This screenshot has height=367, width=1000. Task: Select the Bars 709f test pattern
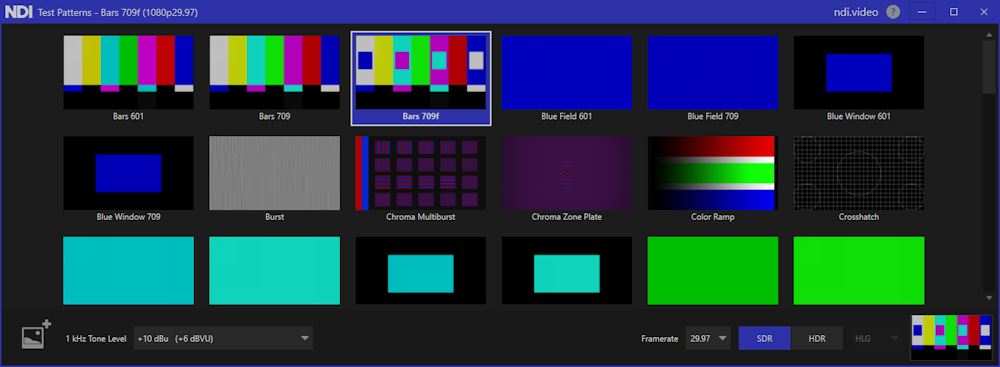point(421,78)
